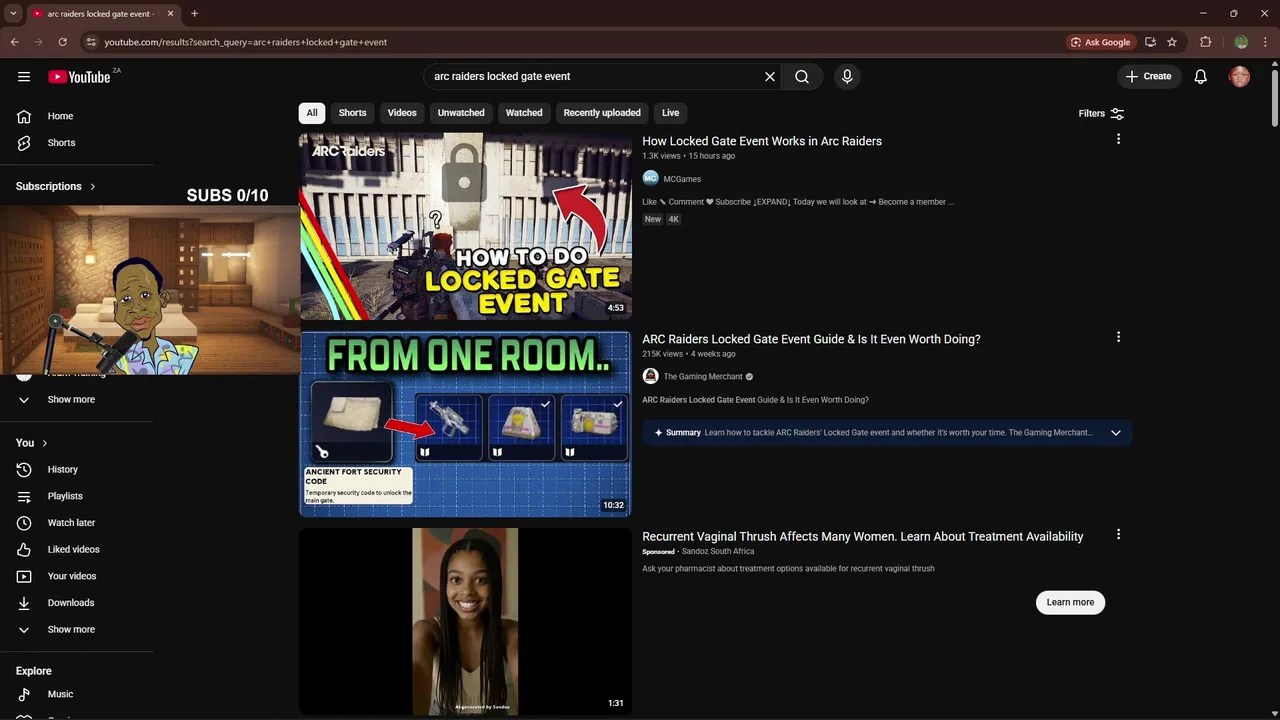The width and height of the screenshot is (1280, 720).
Task: Filter results by Recently uploaded
Action: (602, 113)
